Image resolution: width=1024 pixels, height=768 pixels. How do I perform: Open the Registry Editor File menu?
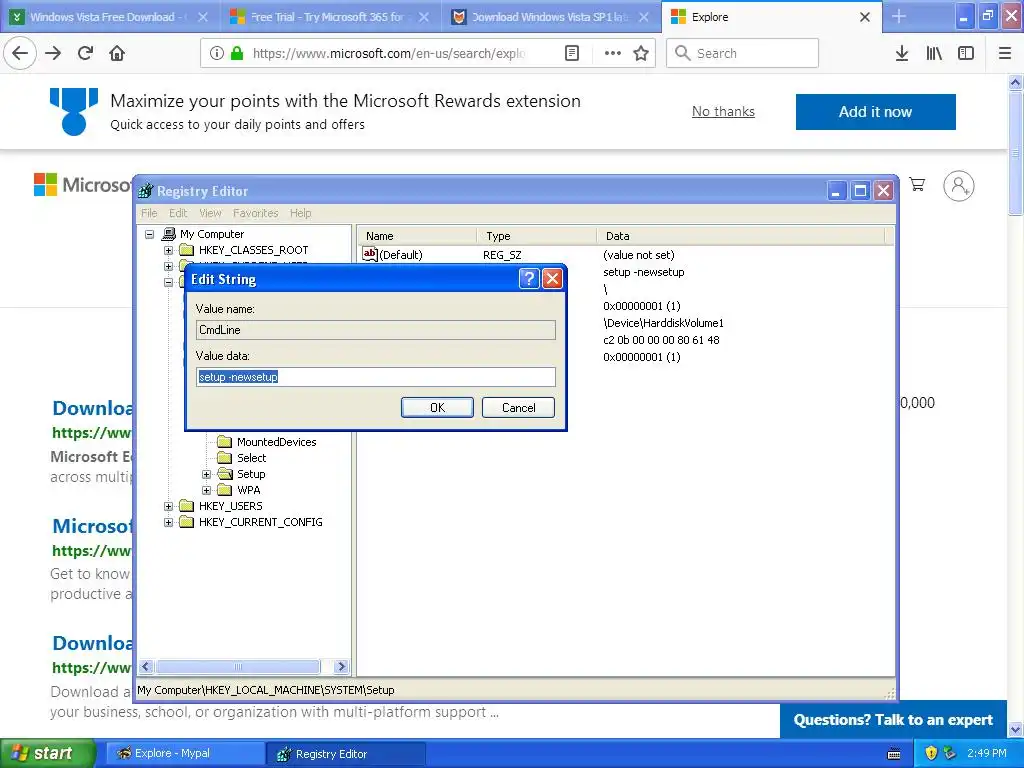click(149, 213)
